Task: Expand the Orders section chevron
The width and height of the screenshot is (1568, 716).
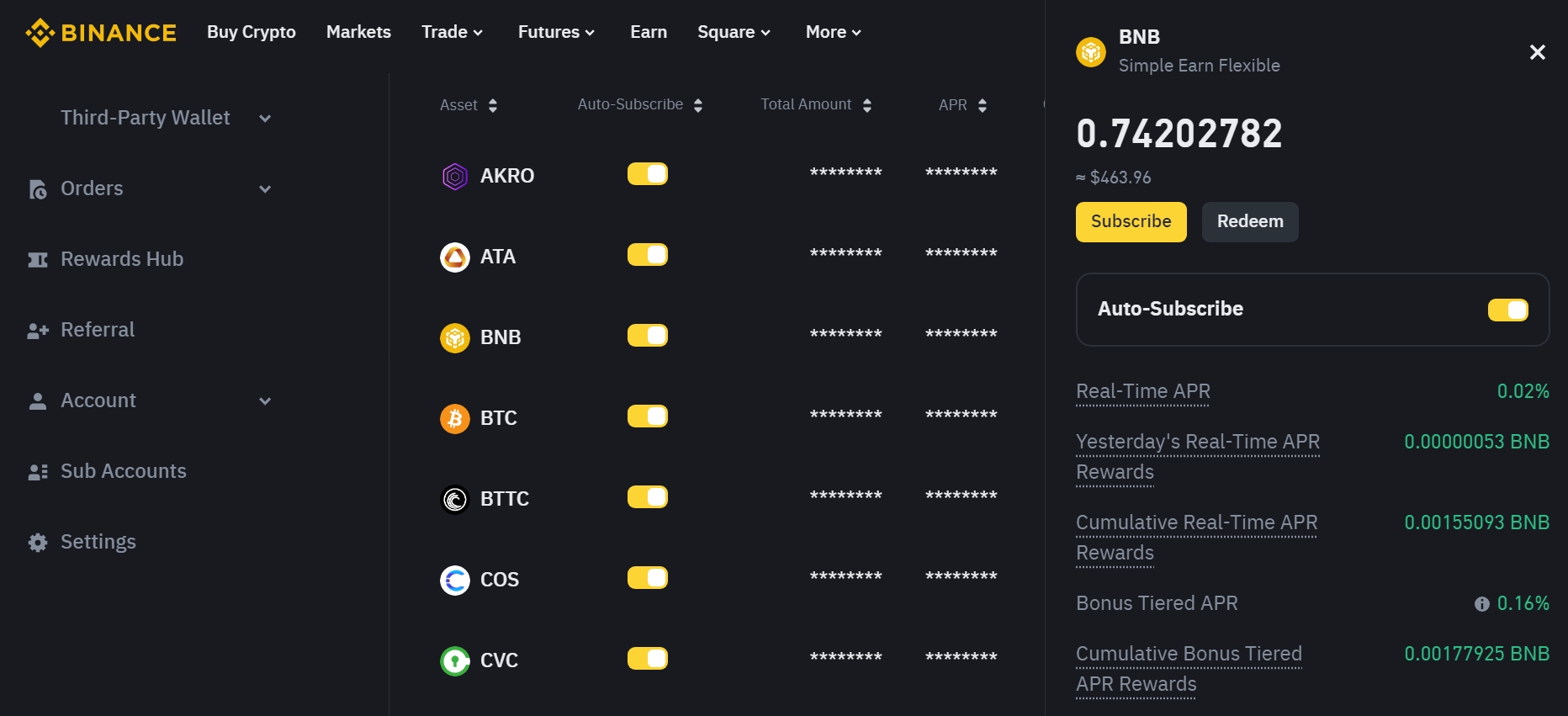Action: 265,189
